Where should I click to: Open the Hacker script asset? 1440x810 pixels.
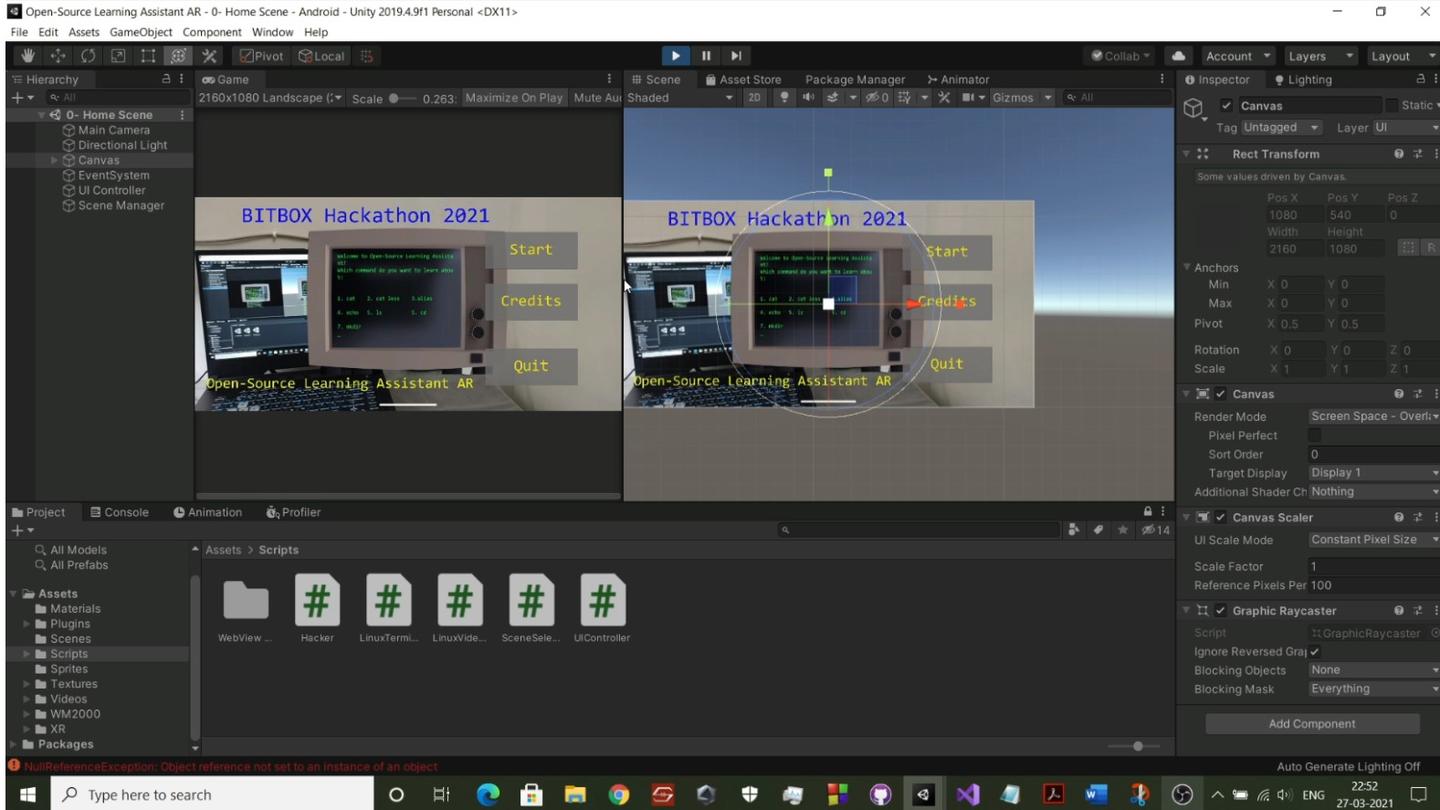coord(317,608)
